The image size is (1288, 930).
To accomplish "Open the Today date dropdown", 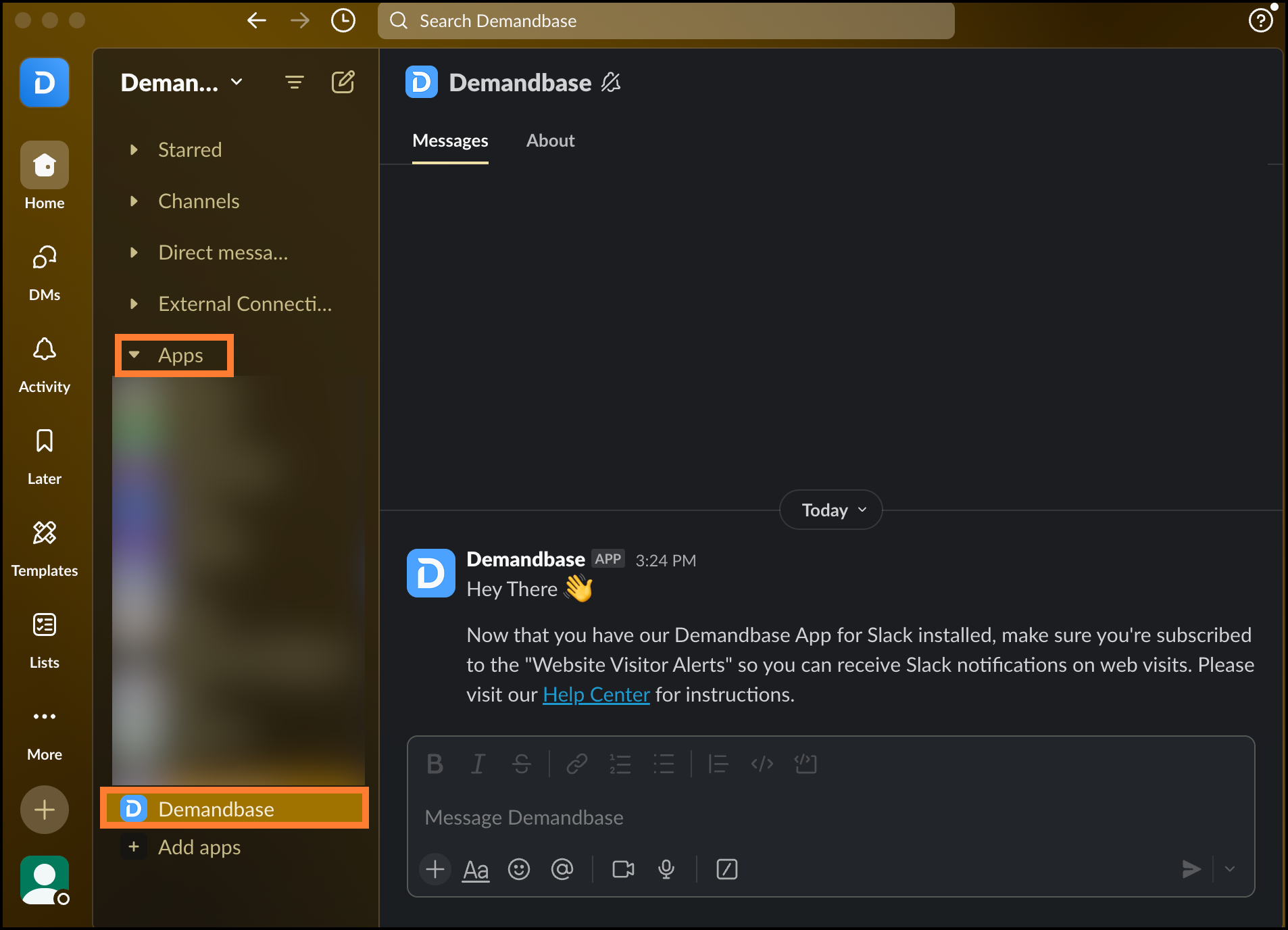I will 831,510.
